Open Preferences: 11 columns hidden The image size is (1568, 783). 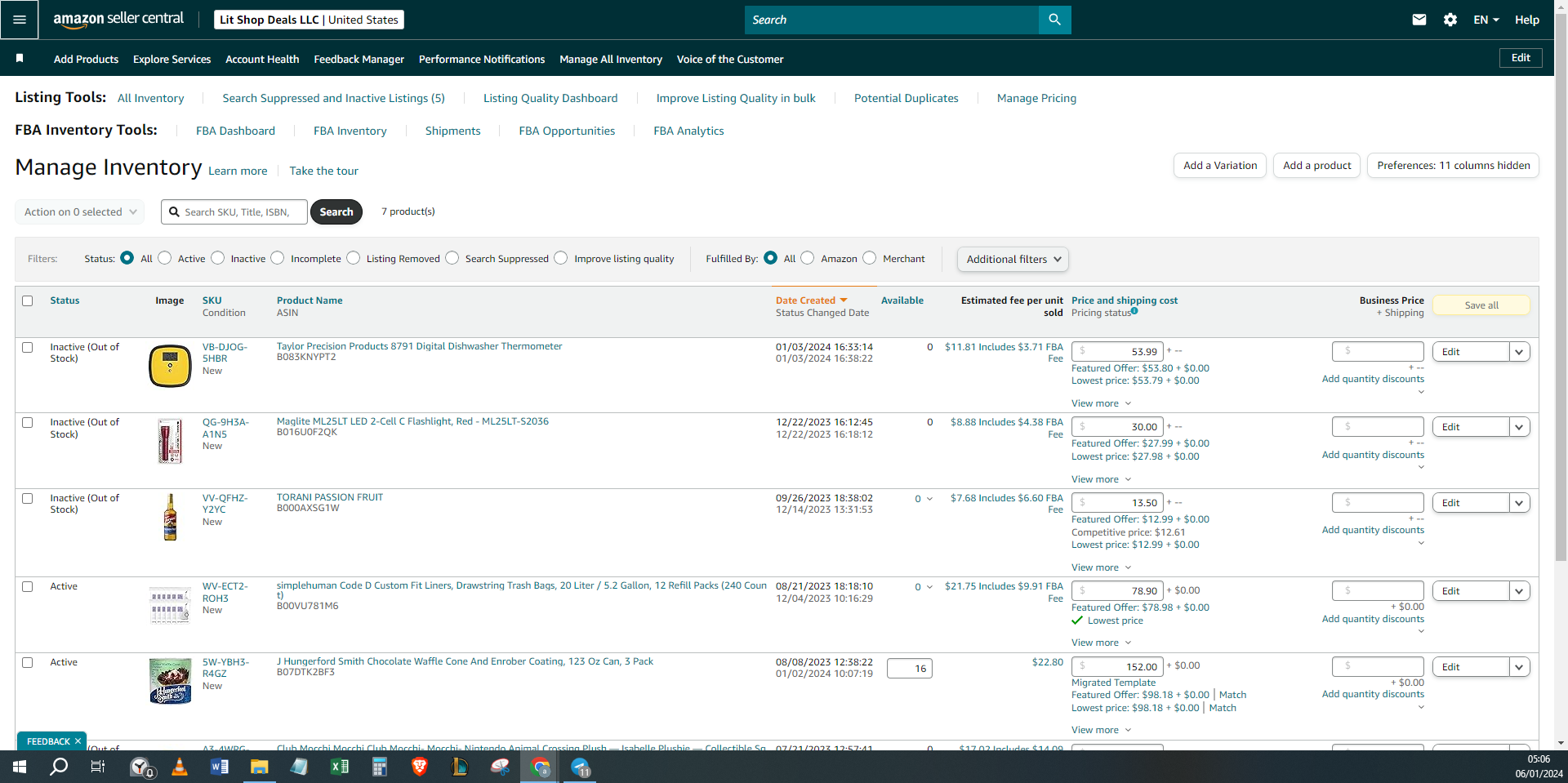(1453, 165)
